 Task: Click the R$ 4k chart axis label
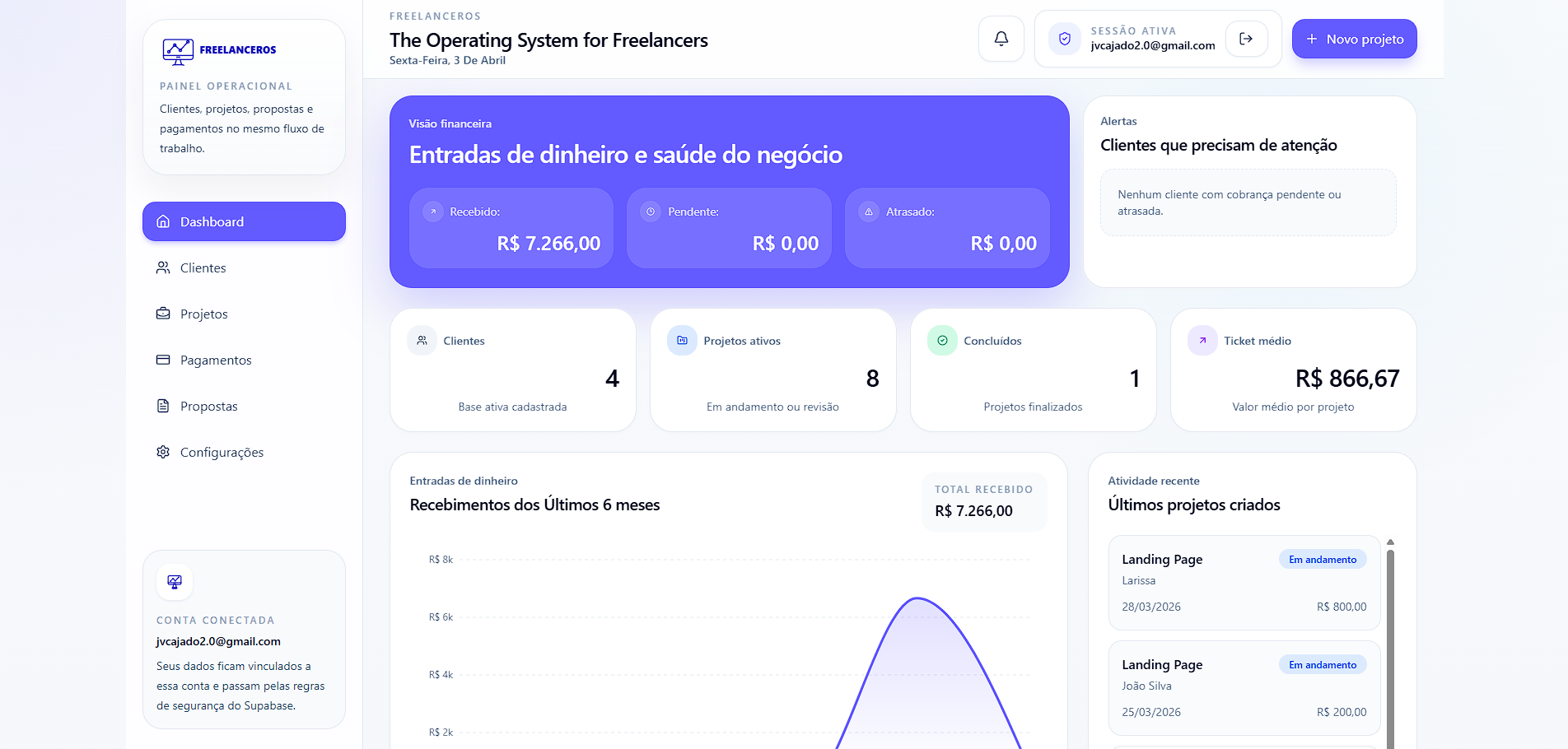tap(441, 675)
